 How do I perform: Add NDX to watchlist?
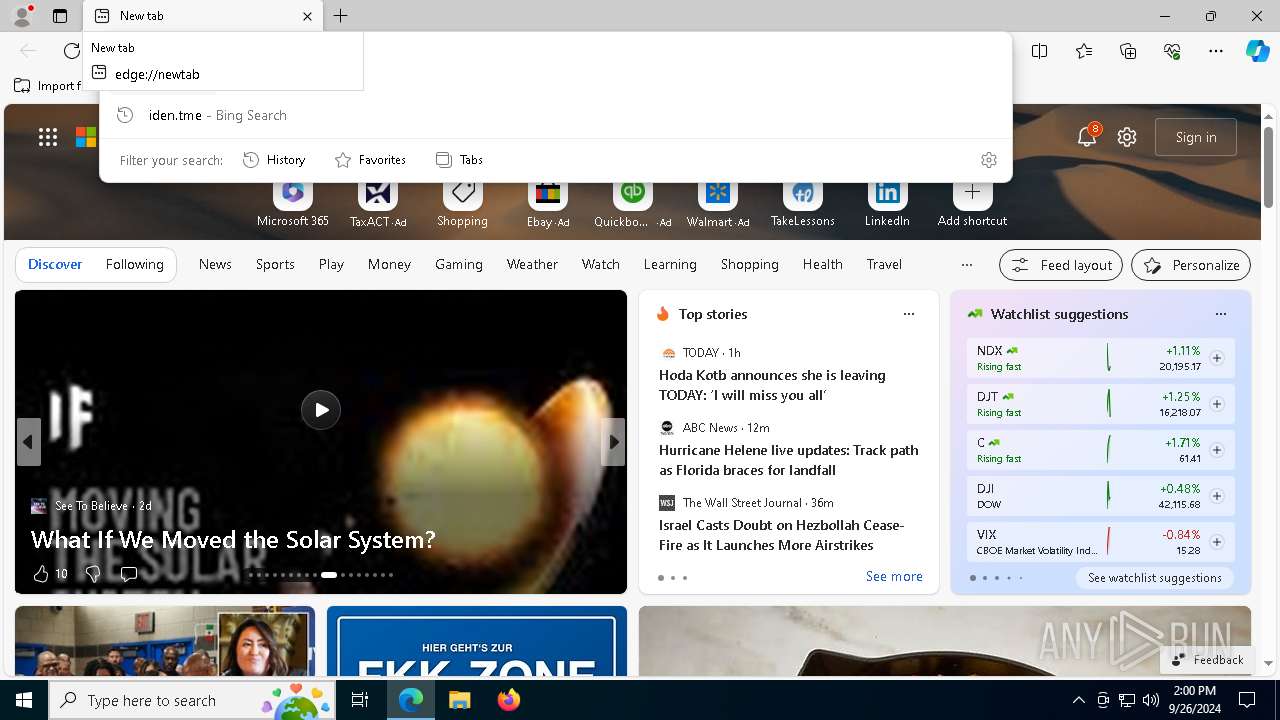tap(1217, 358)
